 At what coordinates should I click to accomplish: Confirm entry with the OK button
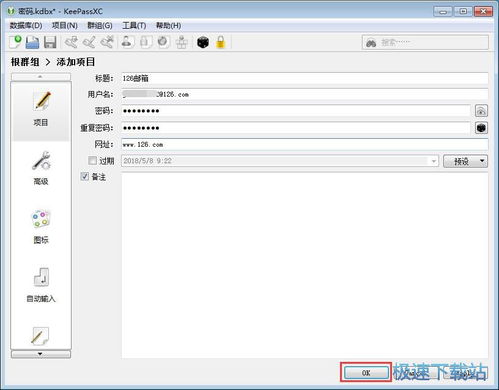pos(366,373)
